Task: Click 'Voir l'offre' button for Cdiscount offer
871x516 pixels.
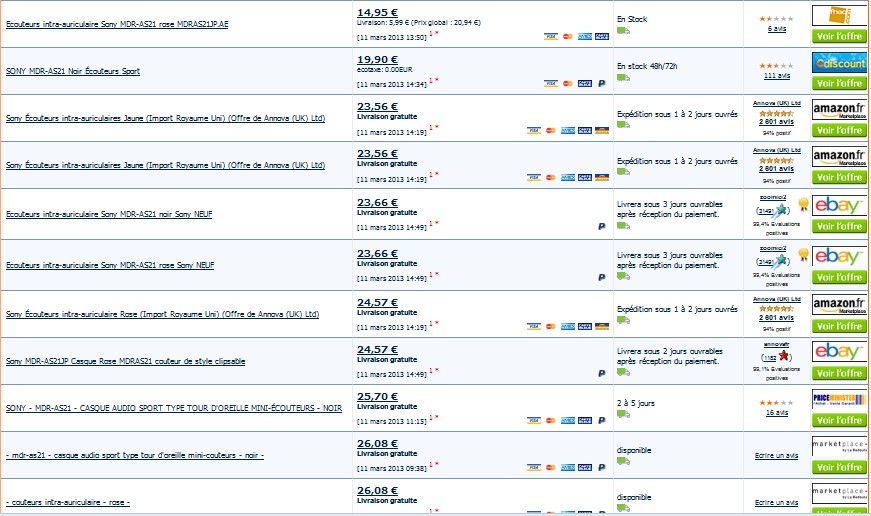Action: (x=839, y=83)
